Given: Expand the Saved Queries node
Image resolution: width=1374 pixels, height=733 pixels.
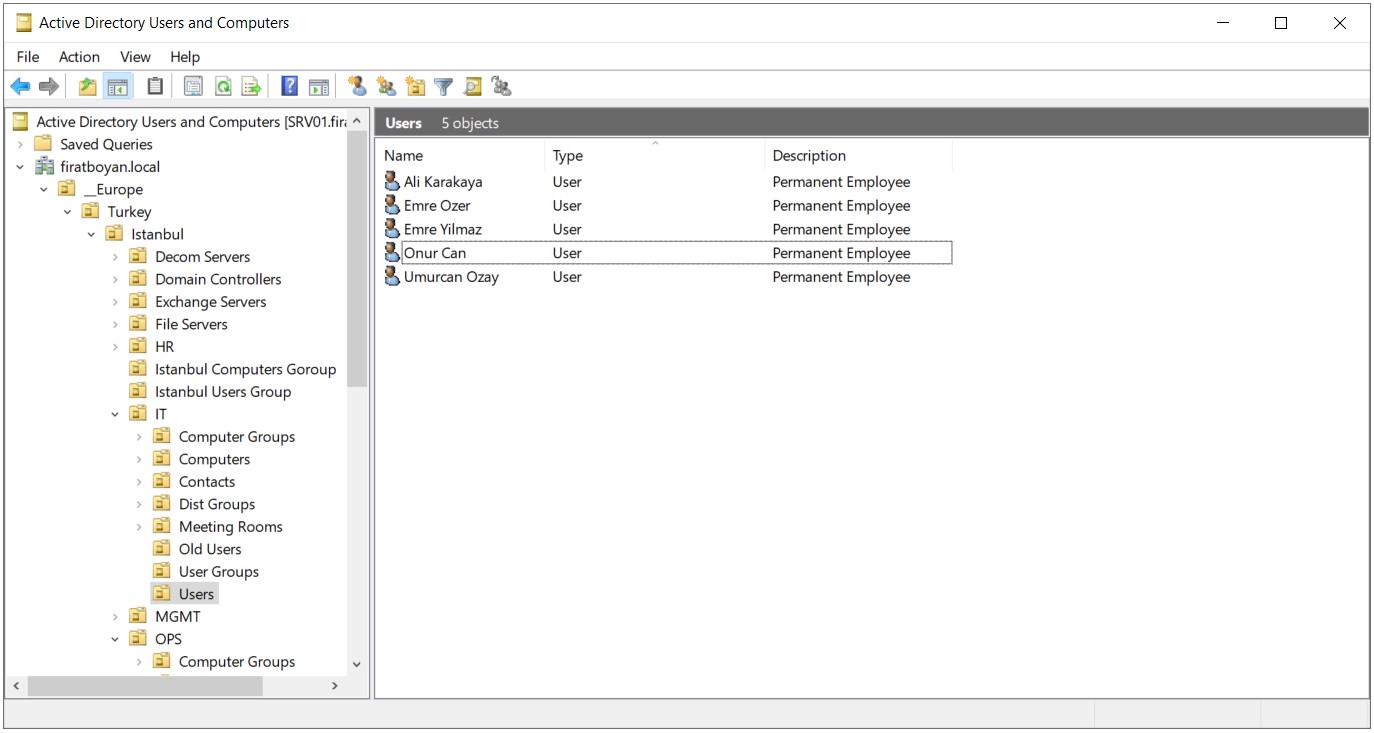Looking at the screenshot, I should click(x=20, y=144).
